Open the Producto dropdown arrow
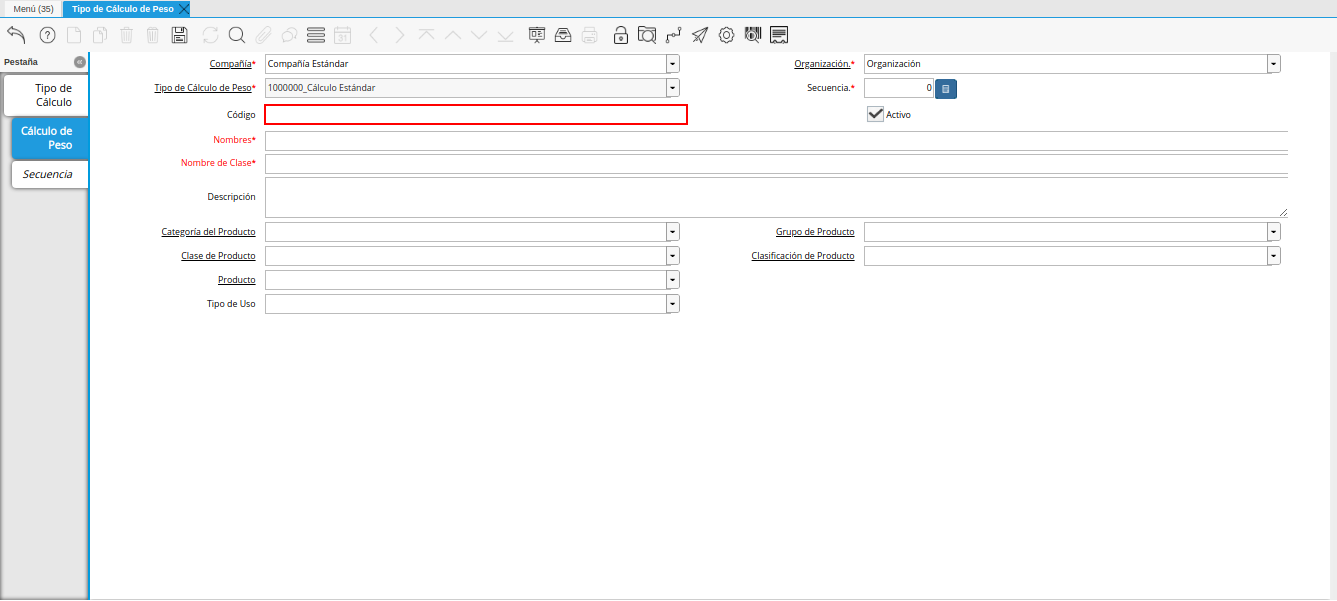1337x601 pixels. [672, 280]
